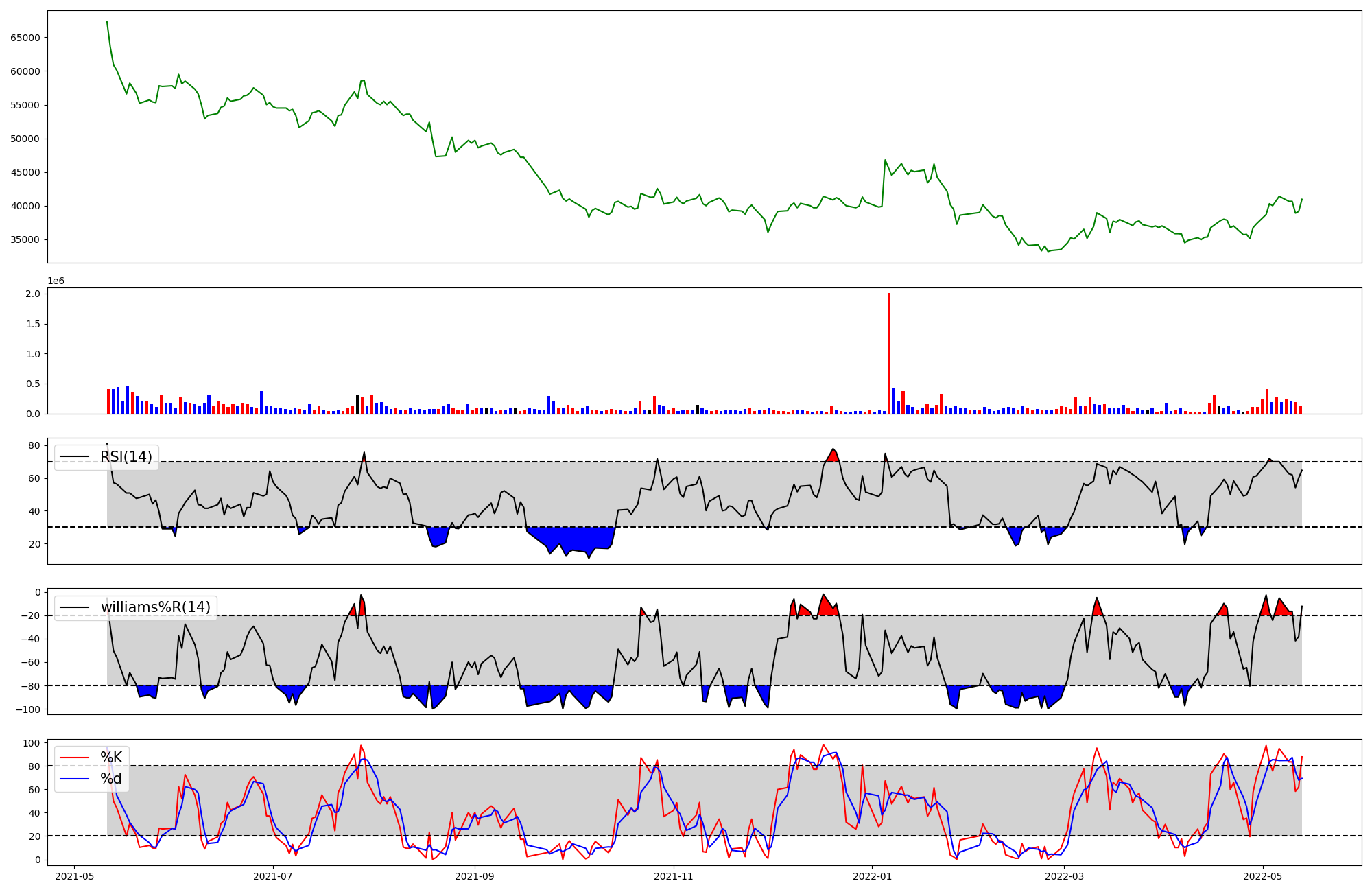Click the 1e6 volume scale label
The image size is (1372, 892).
point(56,281)
